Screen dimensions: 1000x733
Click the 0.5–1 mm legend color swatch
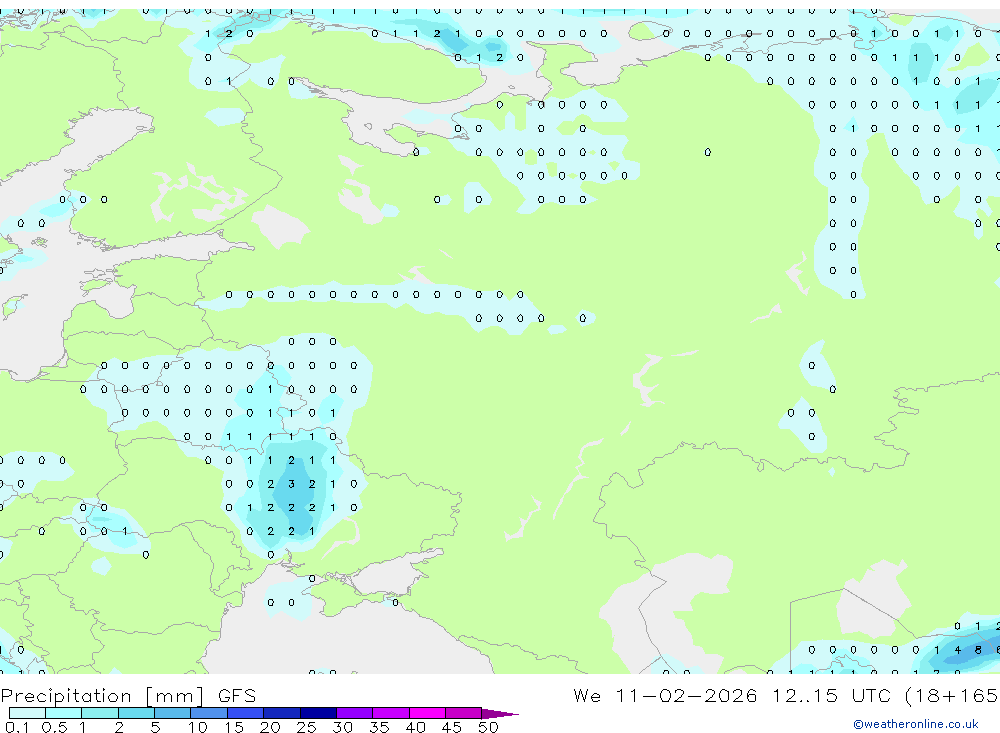(x=64, y=713)
